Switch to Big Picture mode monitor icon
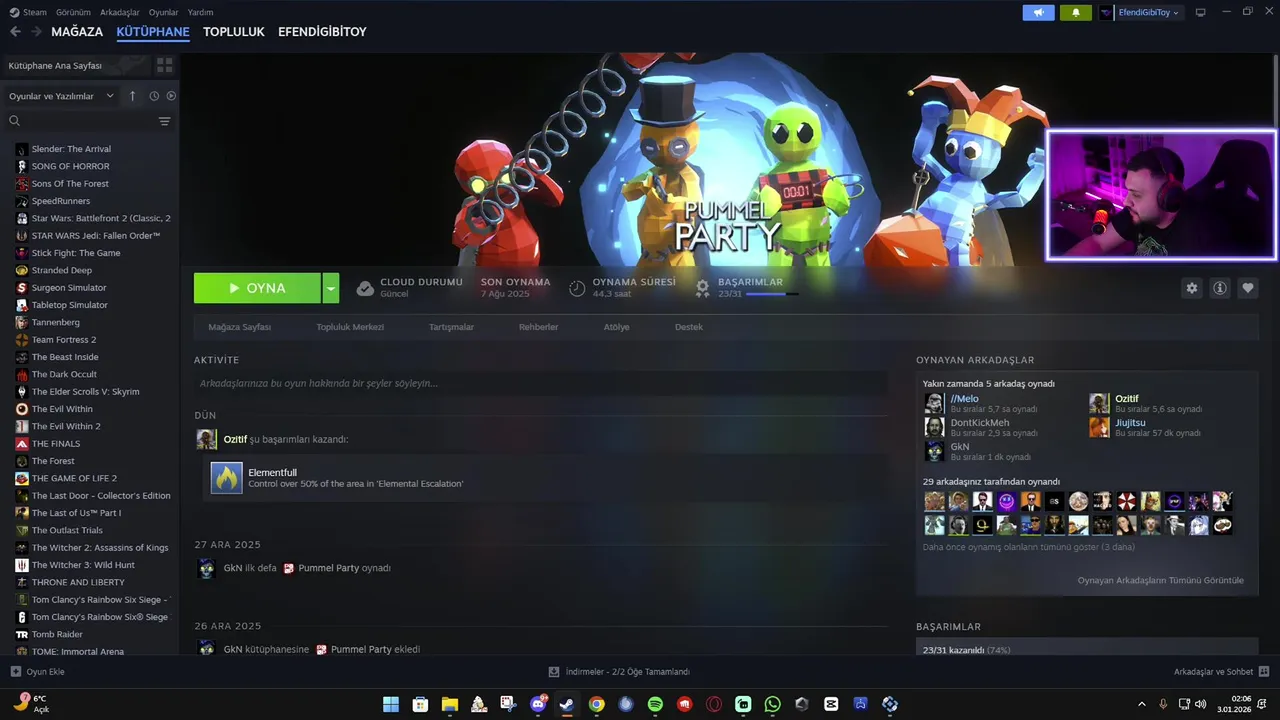The height and width of the screenshot is (720, 1280). coord(1200,13)
